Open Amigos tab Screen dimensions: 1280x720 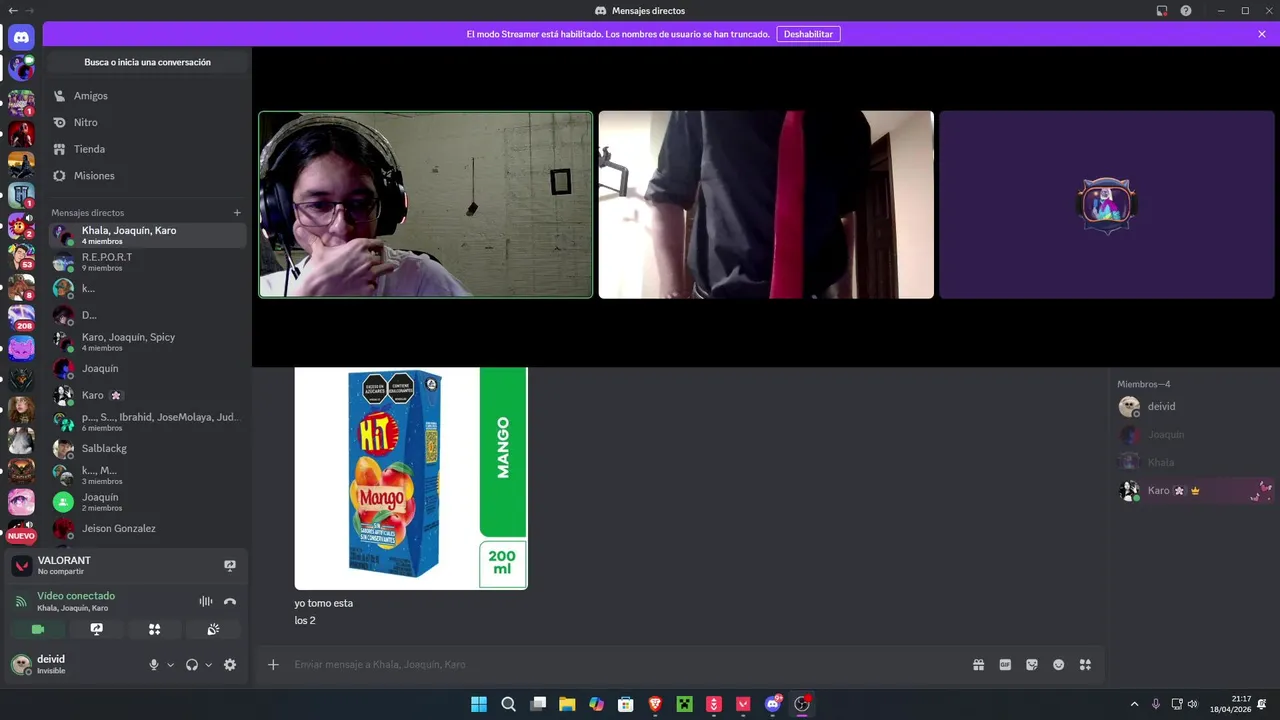click(x=148, y=96)
